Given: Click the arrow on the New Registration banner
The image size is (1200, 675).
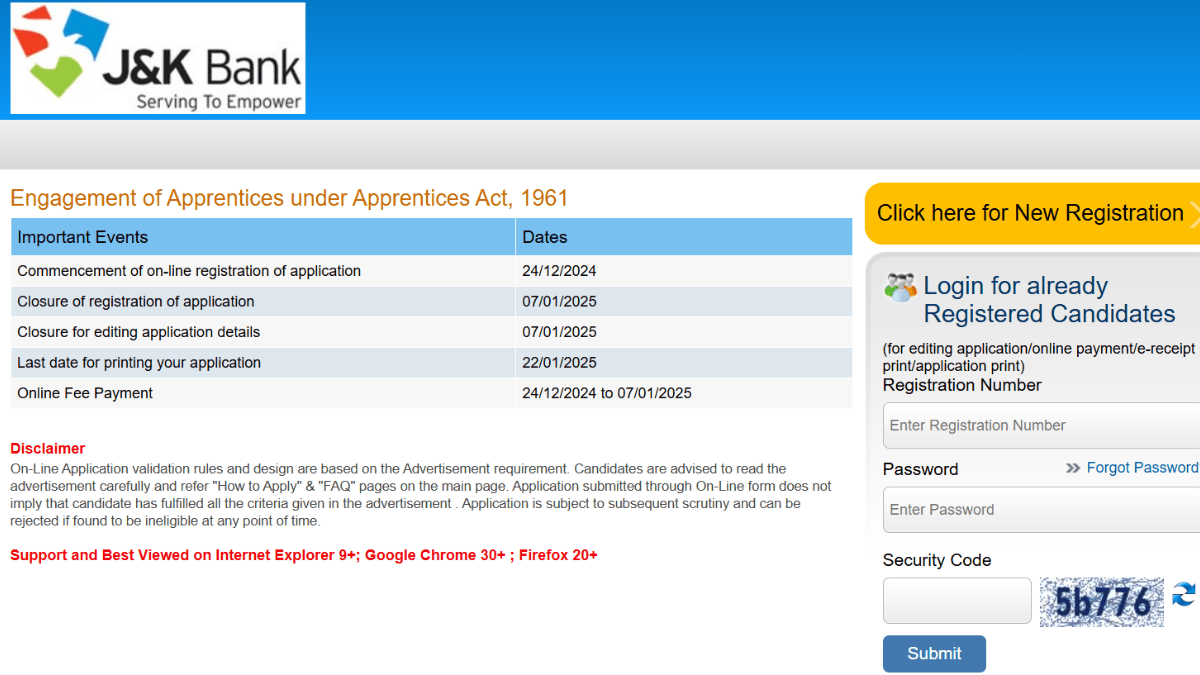Looking at the screenshot, I should pos(1194,213).
